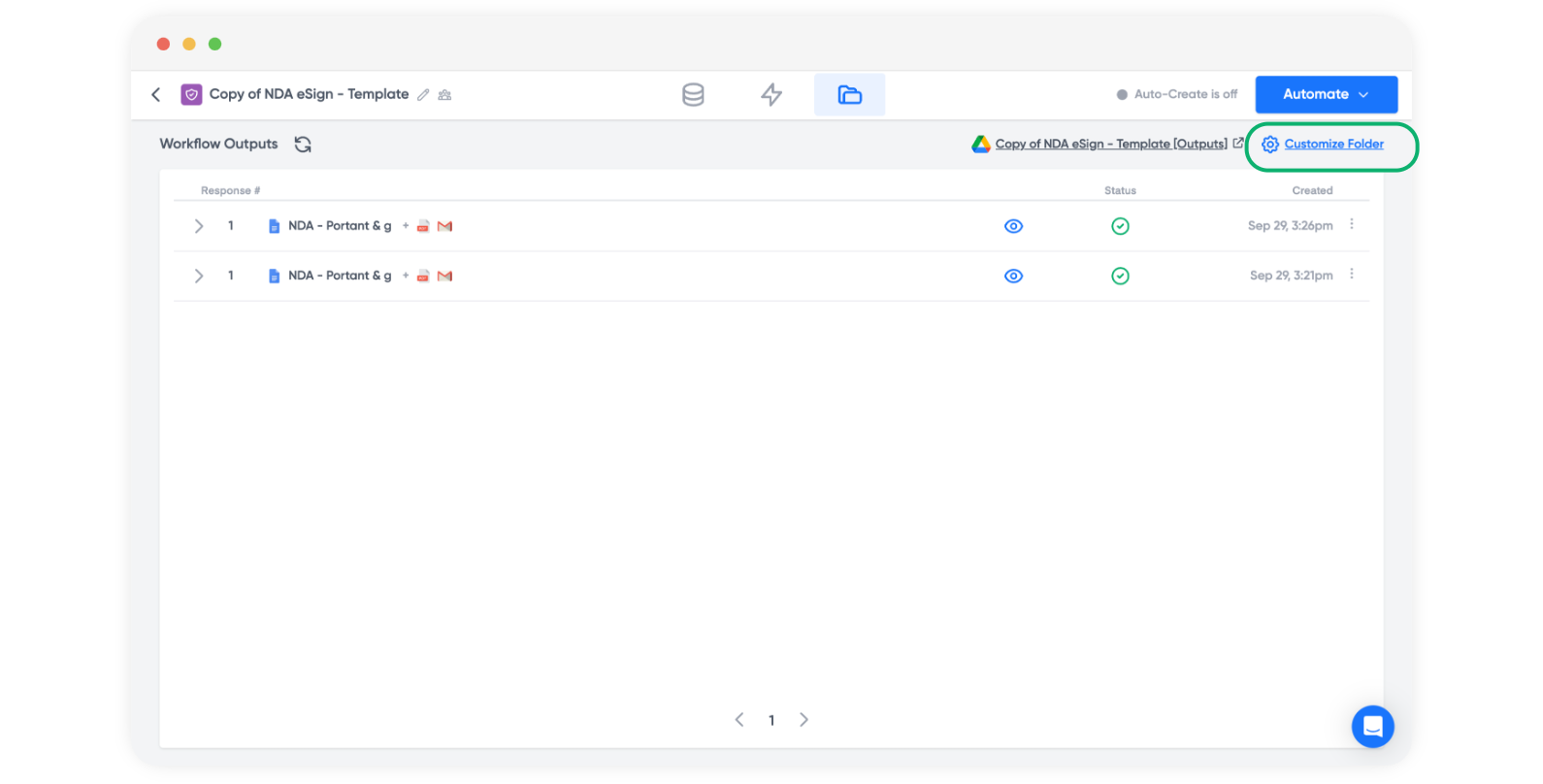Click the Status column header

tap(1120, 190)
